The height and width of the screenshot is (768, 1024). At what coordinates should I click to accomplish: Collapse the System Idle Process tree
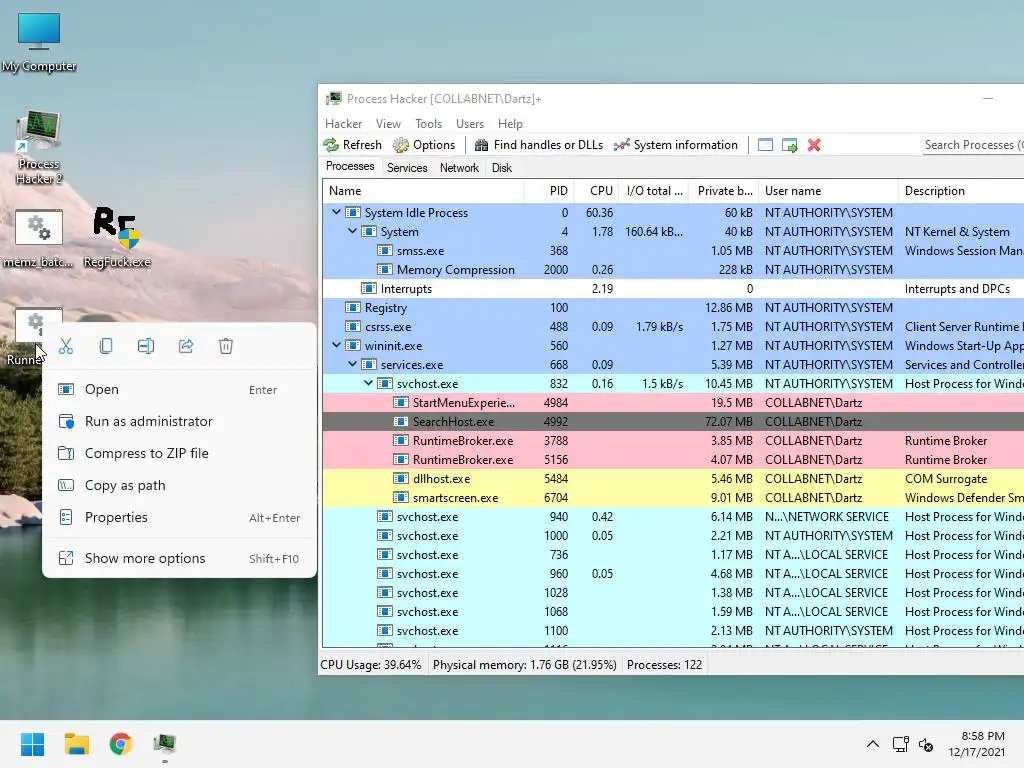336,212
